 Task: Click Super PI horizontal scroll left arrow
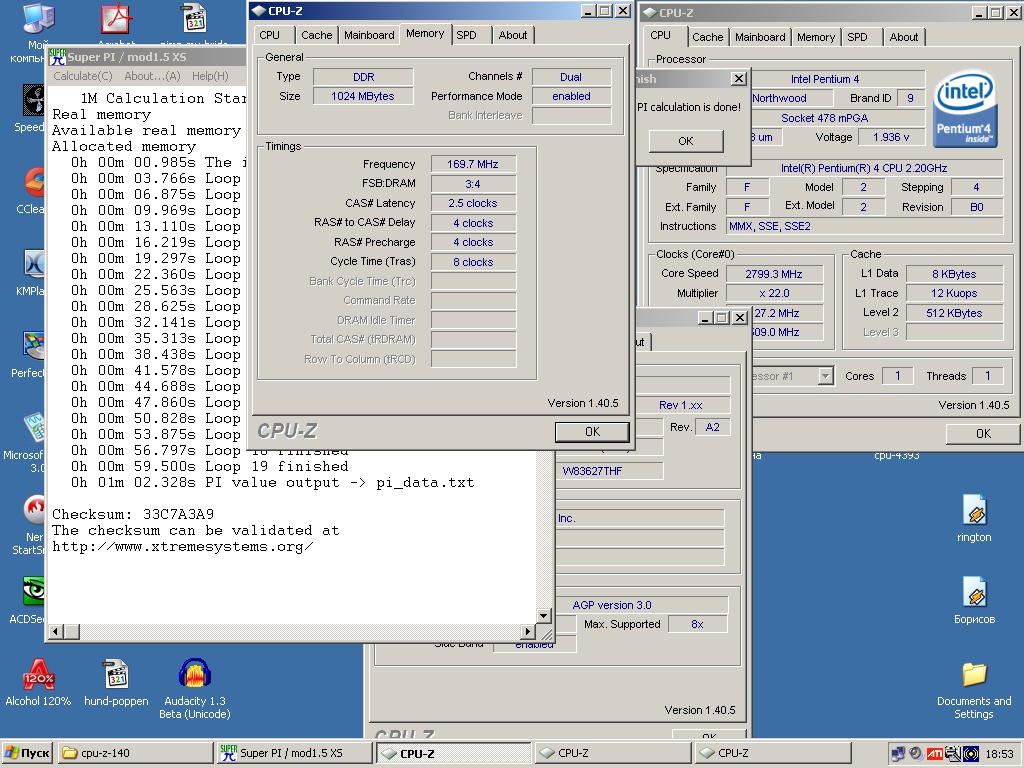click(x=56, y=632)
